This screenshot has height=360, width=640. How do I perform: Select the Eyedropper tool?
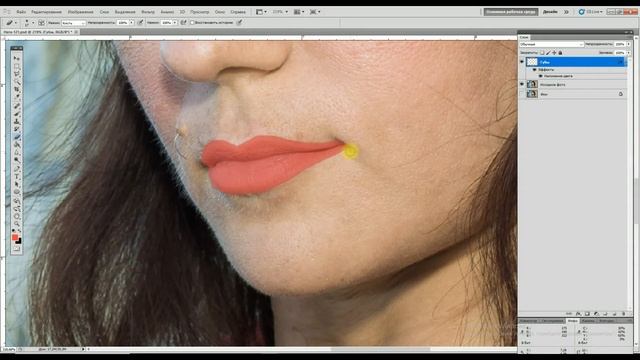[17, 97]
